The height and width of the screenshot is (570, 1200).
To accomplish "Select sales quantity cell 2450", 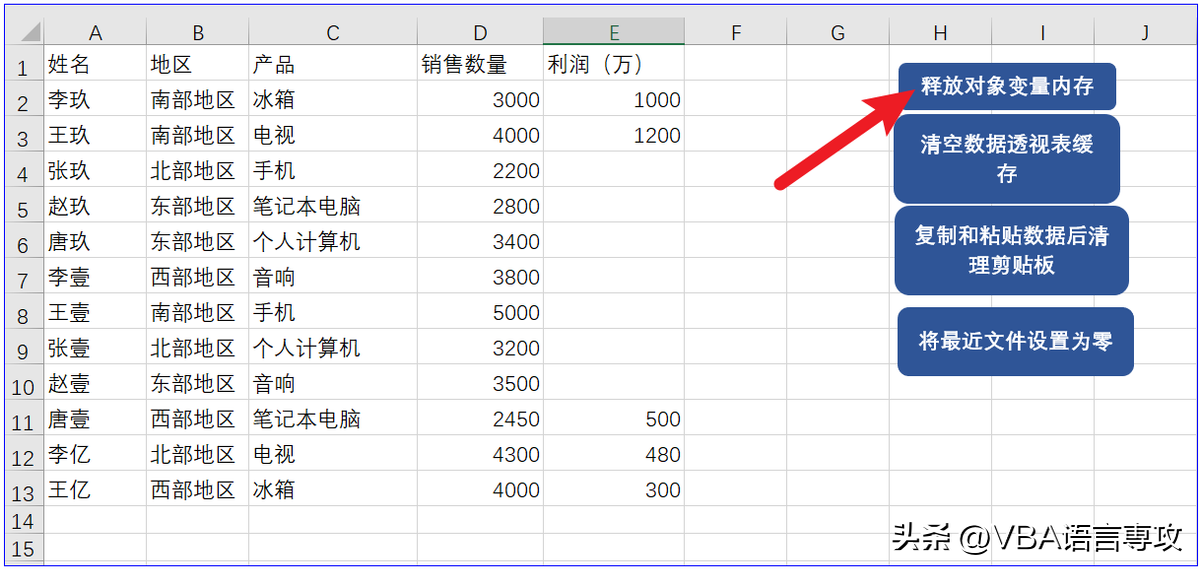I will [x=480, y=419].
